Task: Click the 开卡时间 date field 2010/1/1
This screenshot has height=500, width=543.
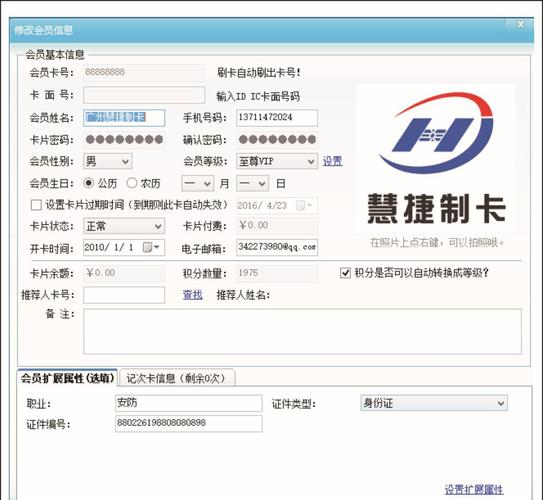Action: (124, 248)
